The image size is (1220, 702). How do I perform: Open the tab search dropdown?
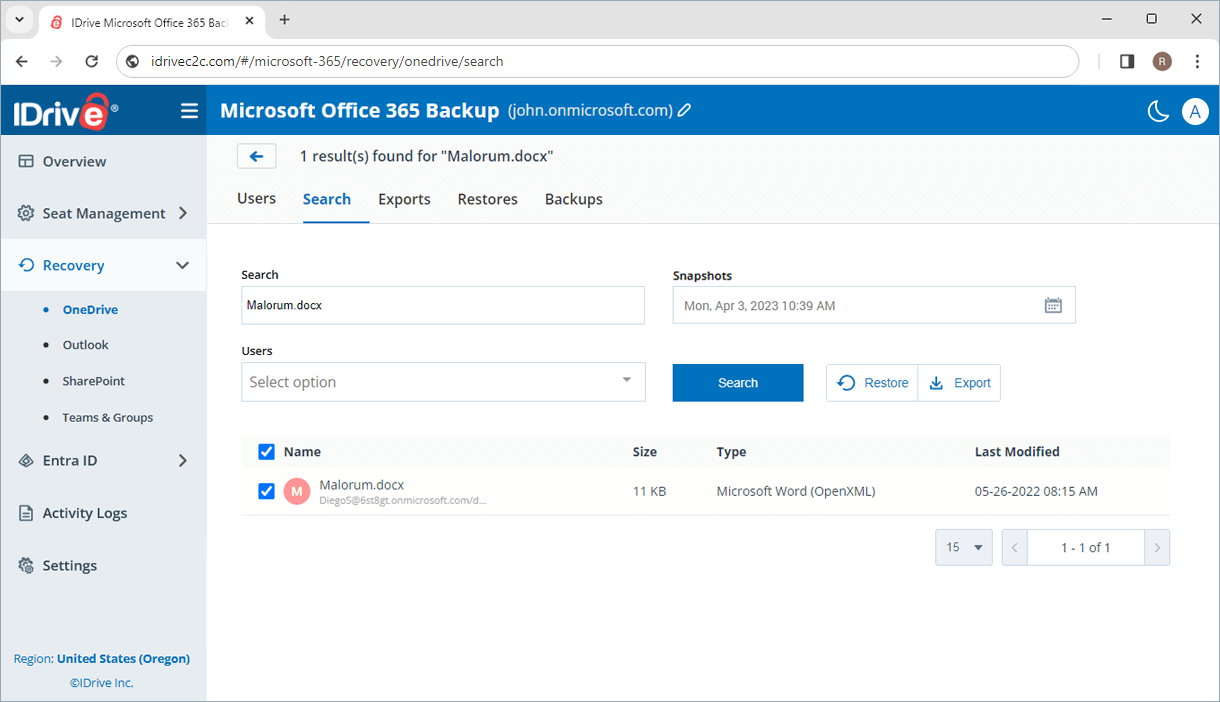[x=19, y=20]
